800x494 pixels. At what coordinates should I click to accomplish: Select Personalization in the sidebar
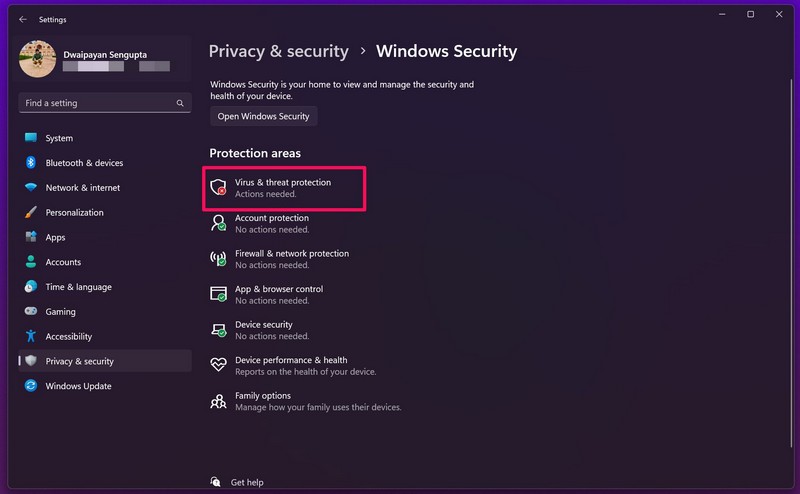[74, 212]
